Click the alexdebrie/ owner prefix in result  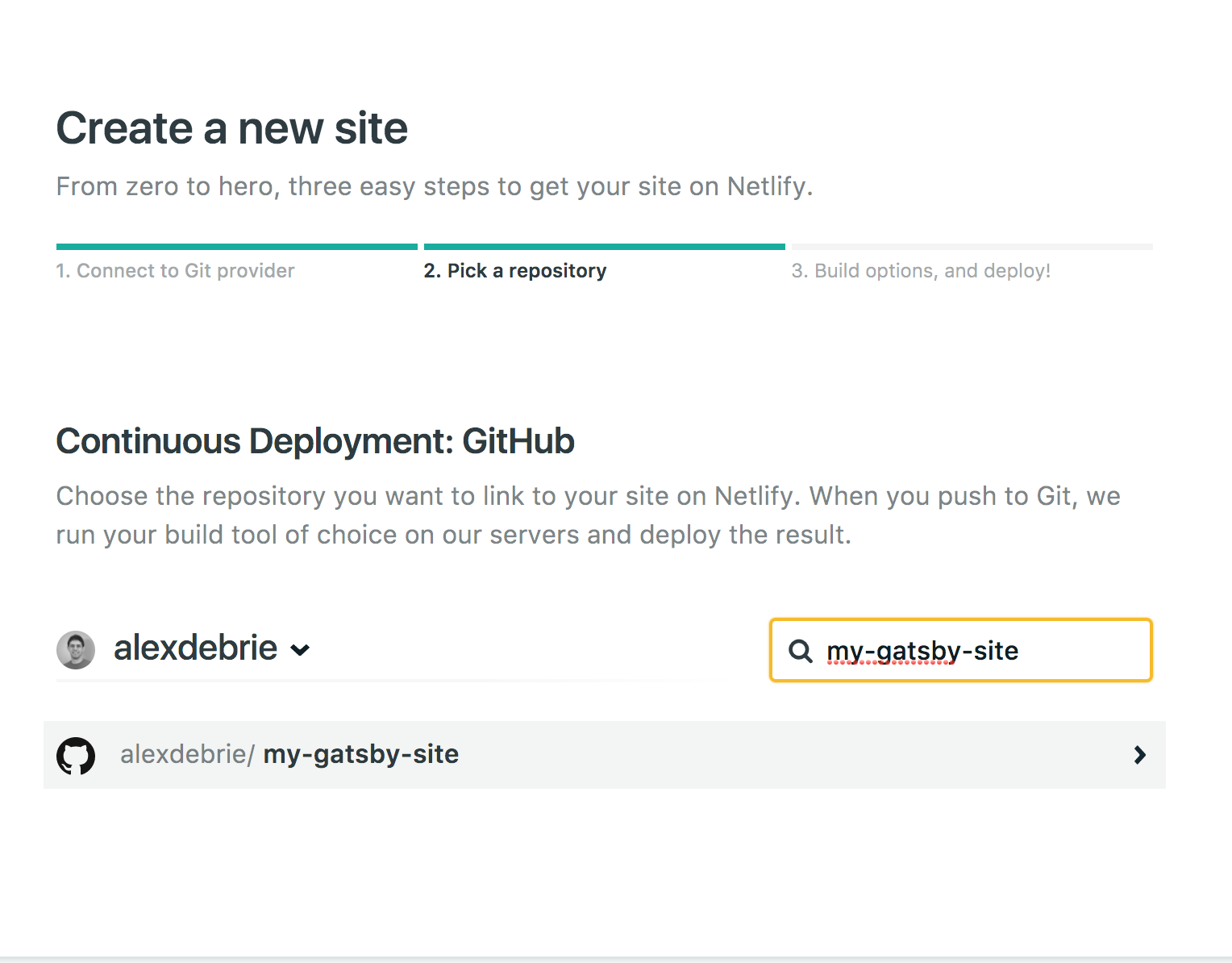pos(187,754)
